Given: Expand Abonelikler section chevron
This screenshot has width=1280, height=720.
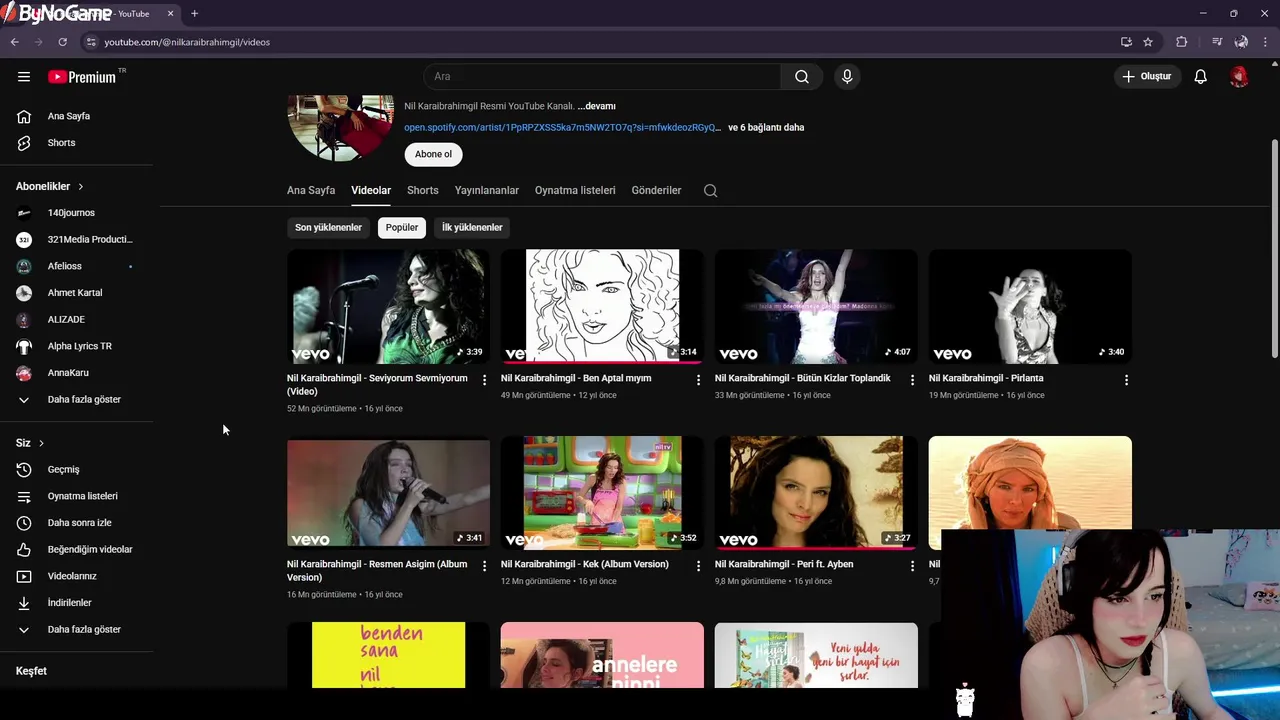Looking at the screenshot, I should point(81,186).
